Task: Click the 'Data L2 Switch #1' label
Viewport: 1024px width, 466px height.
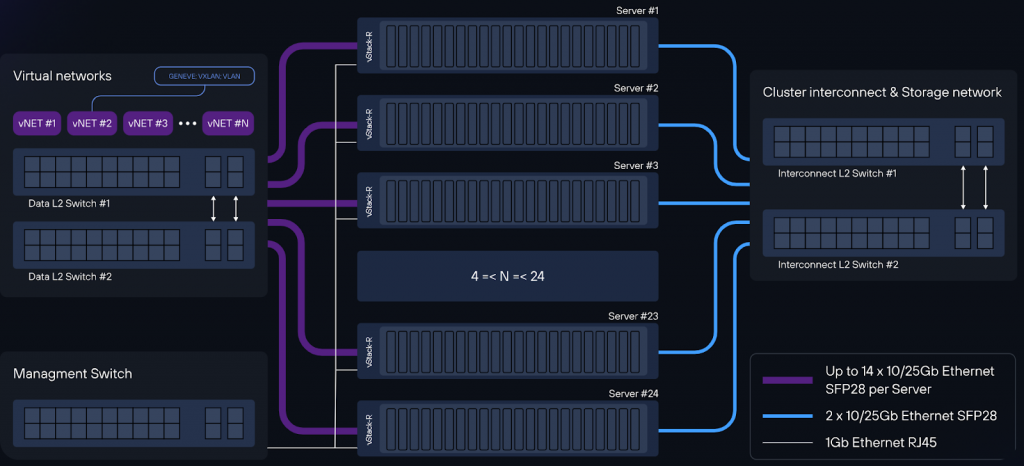Action: coord(69,204)
